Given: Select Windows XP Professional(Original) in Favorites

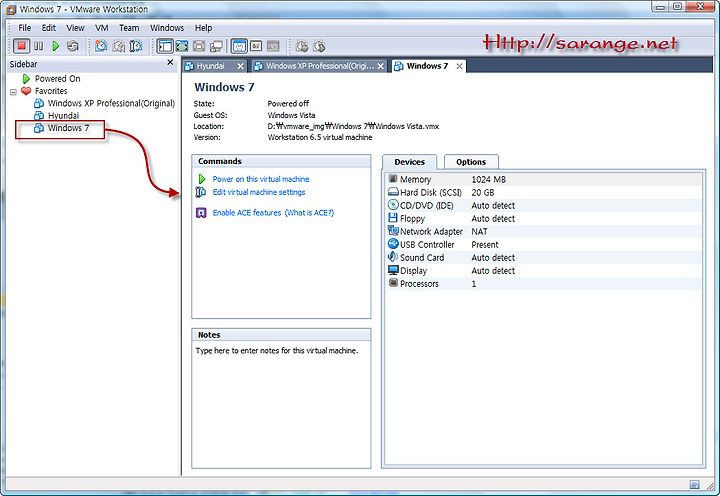Looking at the screenshot, I should [111, 103].
